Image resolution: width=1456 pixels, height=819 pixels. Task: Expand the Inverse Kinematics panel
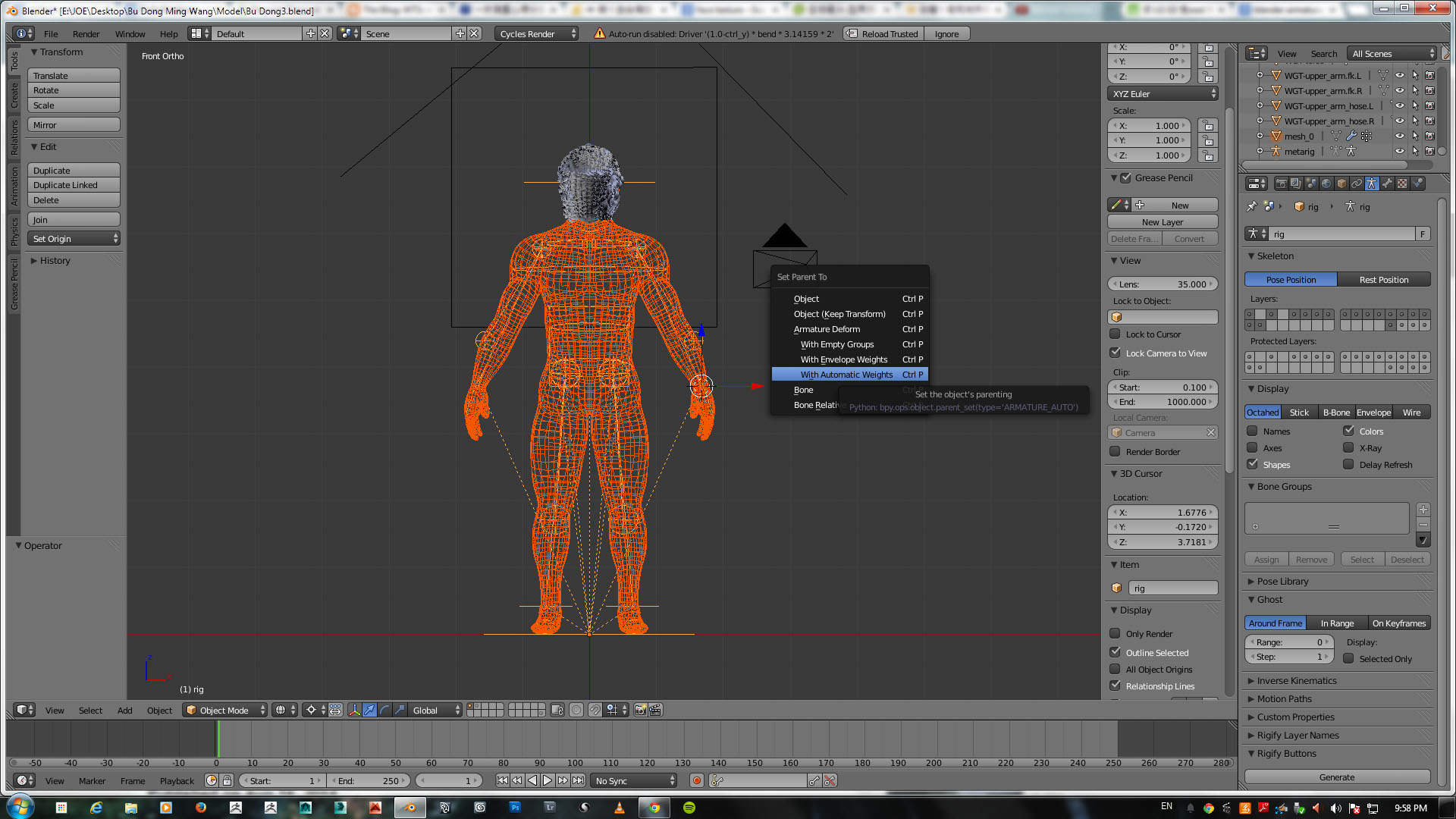[x=1296, y=680]
